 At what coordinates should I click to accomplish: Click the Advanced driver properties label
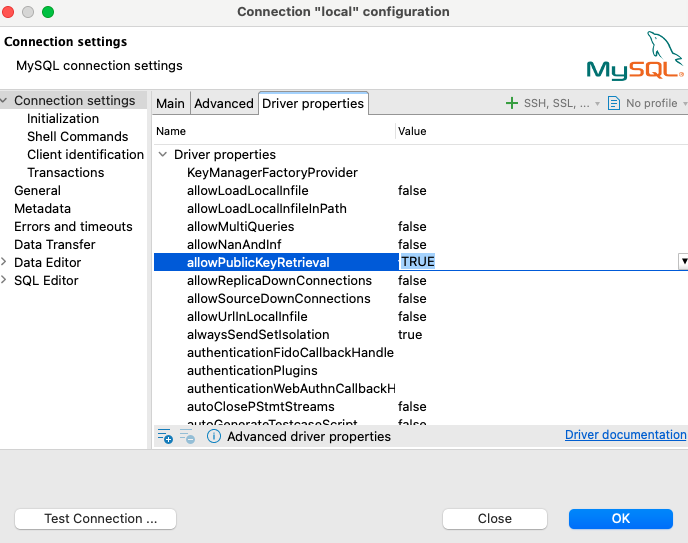pyautogui.click(x=309, y=436)
